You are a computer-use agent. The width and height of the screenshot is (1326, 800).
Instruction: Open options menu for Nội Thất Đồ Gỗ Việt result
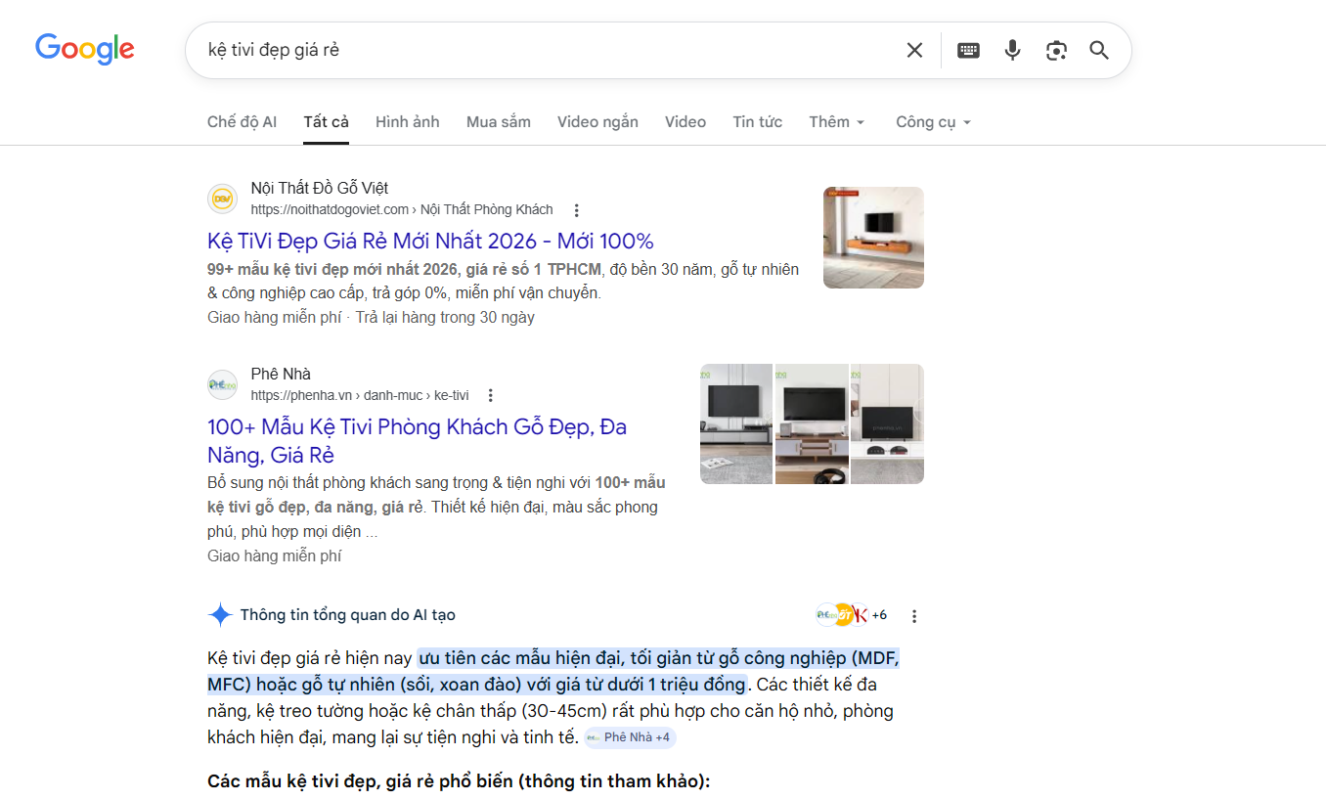576,210
